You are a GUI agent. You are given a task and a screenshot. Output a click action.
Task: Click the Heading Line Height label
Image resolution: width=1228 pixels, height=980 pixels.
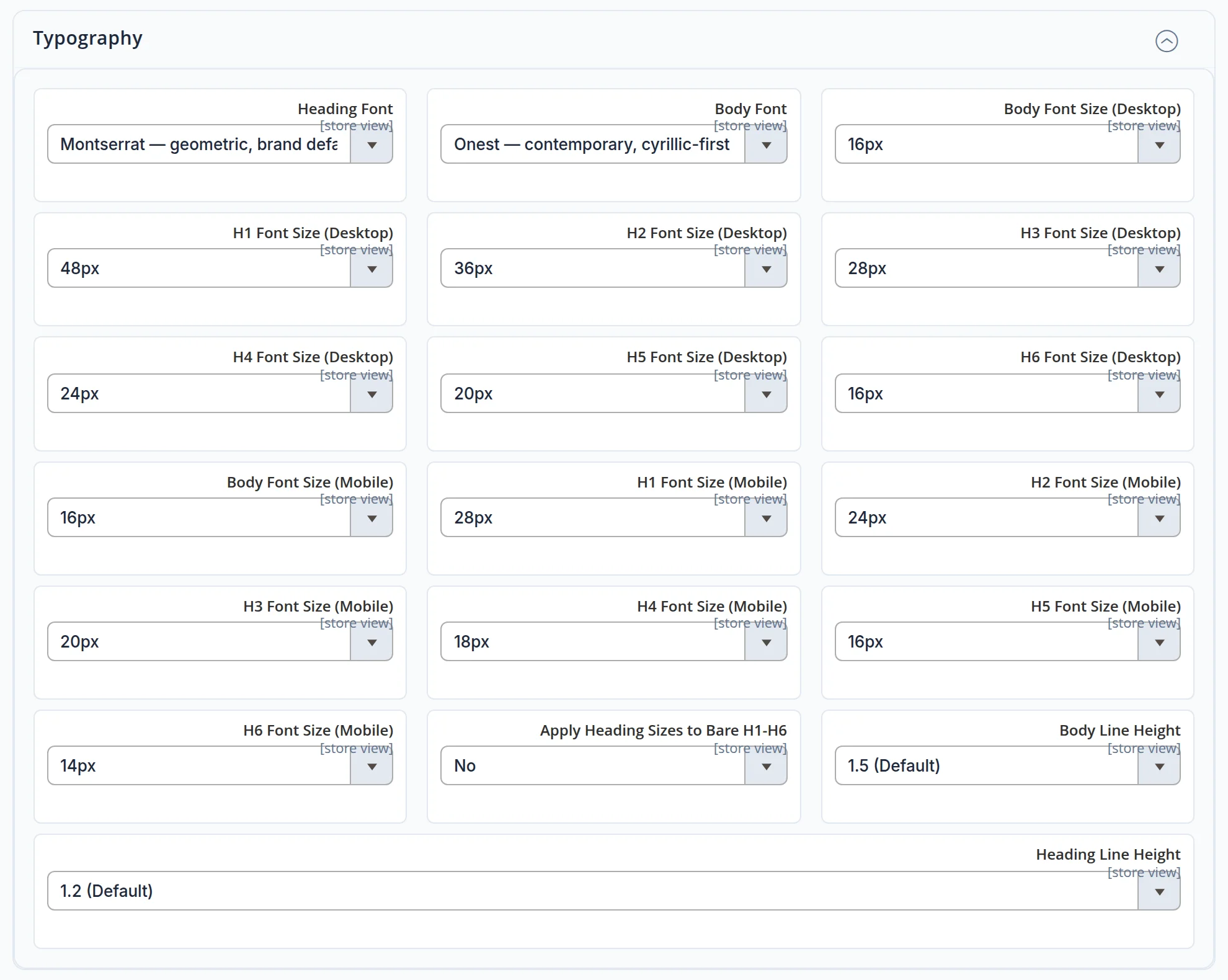(x=1108, y=855)
